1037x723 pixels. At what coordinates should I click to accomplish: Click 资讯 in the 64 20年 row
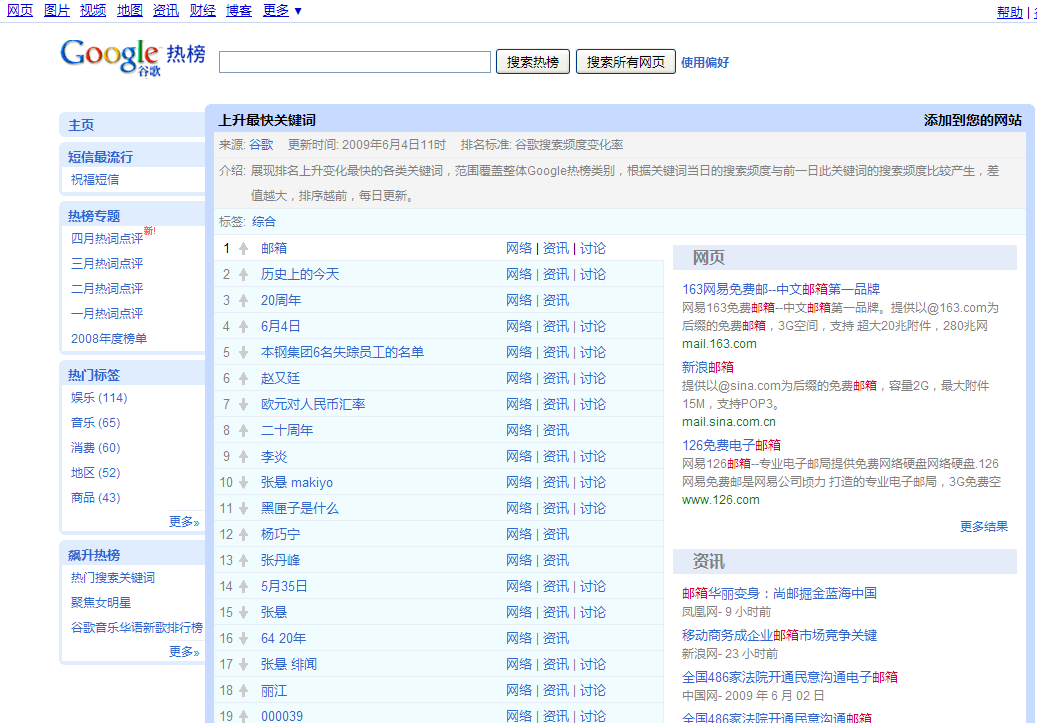coord(556,638)
